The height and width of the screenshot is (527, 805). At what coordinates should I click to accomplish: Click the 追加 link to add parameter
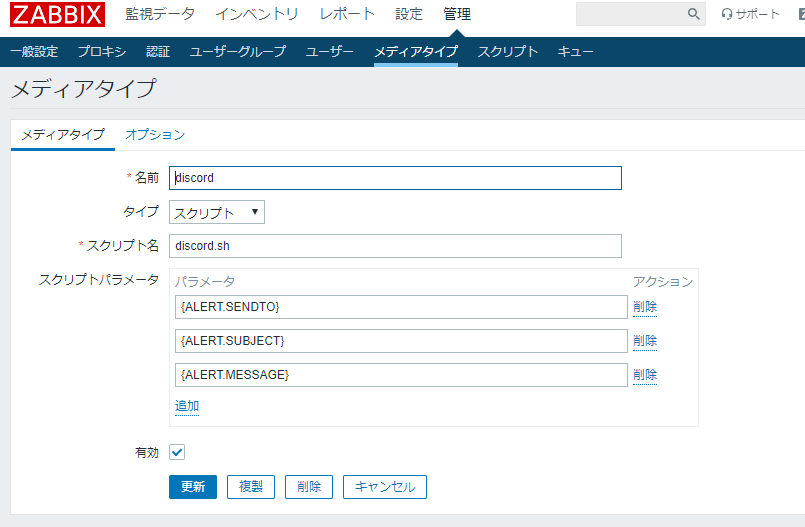point(187,406)
